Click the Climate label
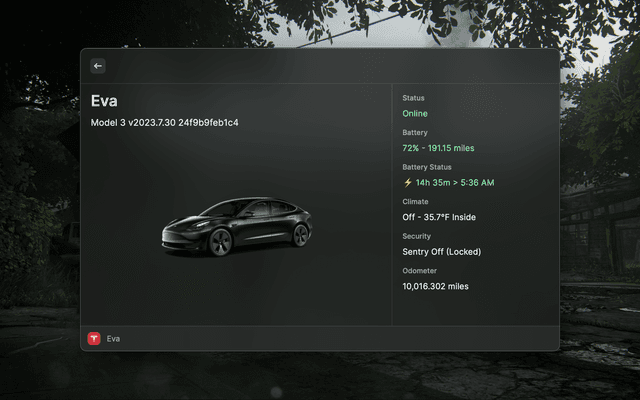The image size is (640, 400). (415, 201)
